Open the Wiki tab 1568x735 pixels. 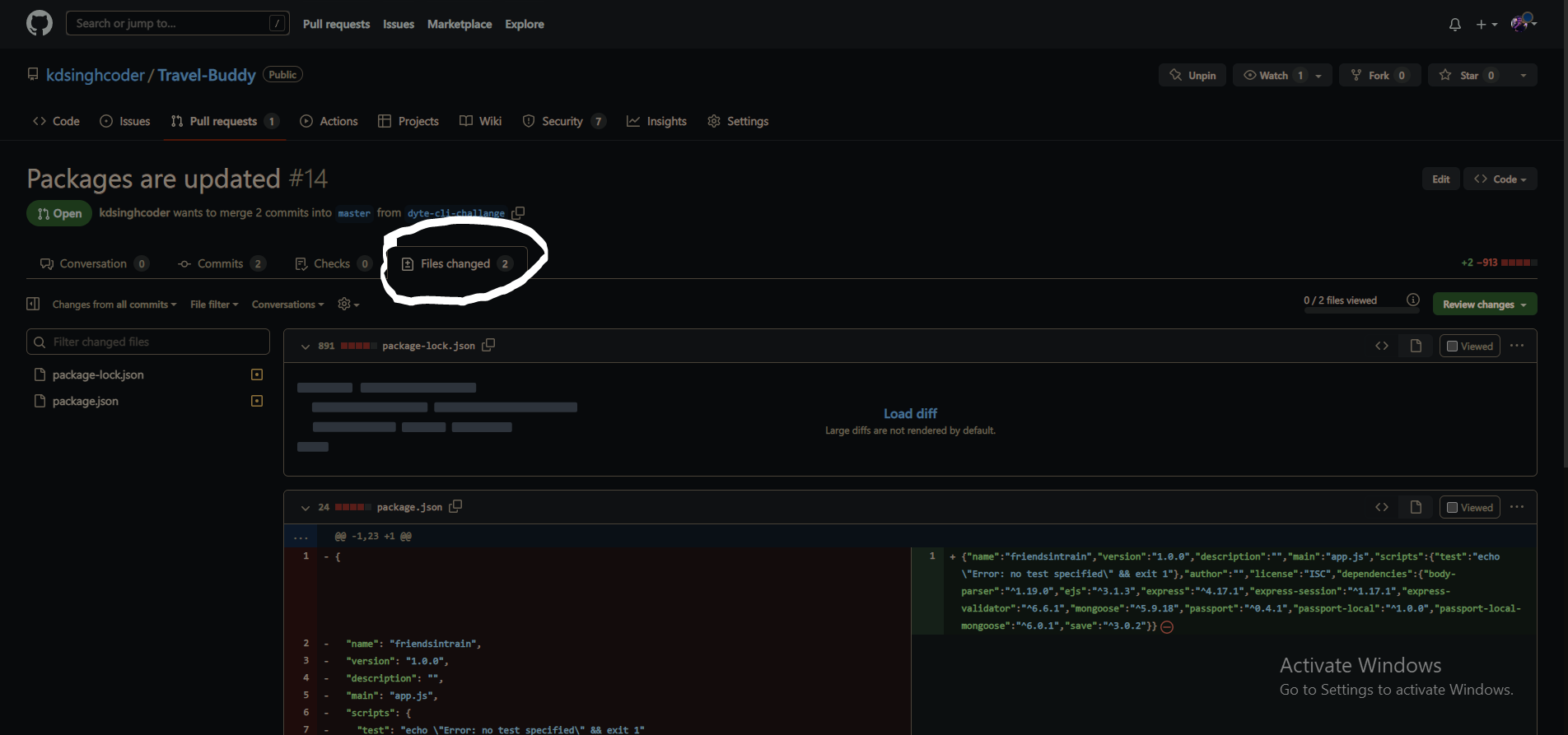[x=480, y=121]
